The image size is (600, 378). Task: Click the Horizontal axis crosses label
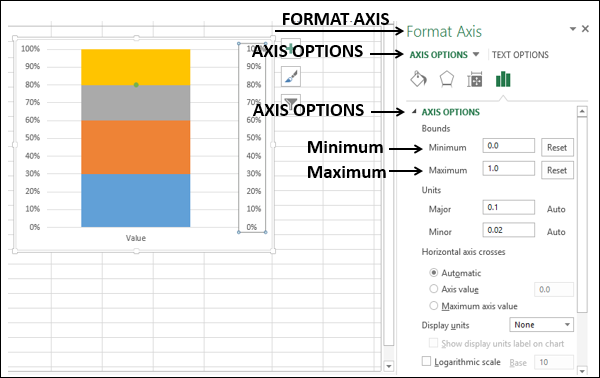coord(463,252)
